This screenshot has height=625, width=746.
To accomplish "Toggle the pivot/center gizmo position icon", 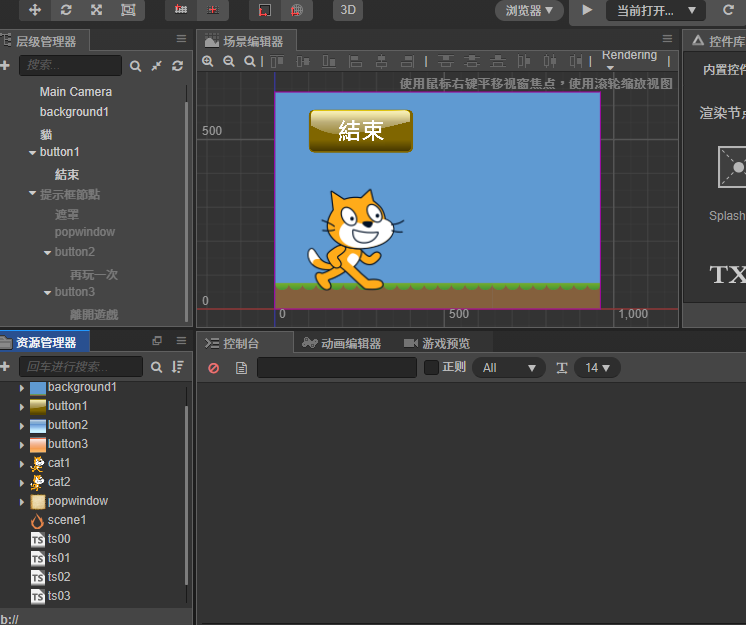I will click(x=181, y=10).
